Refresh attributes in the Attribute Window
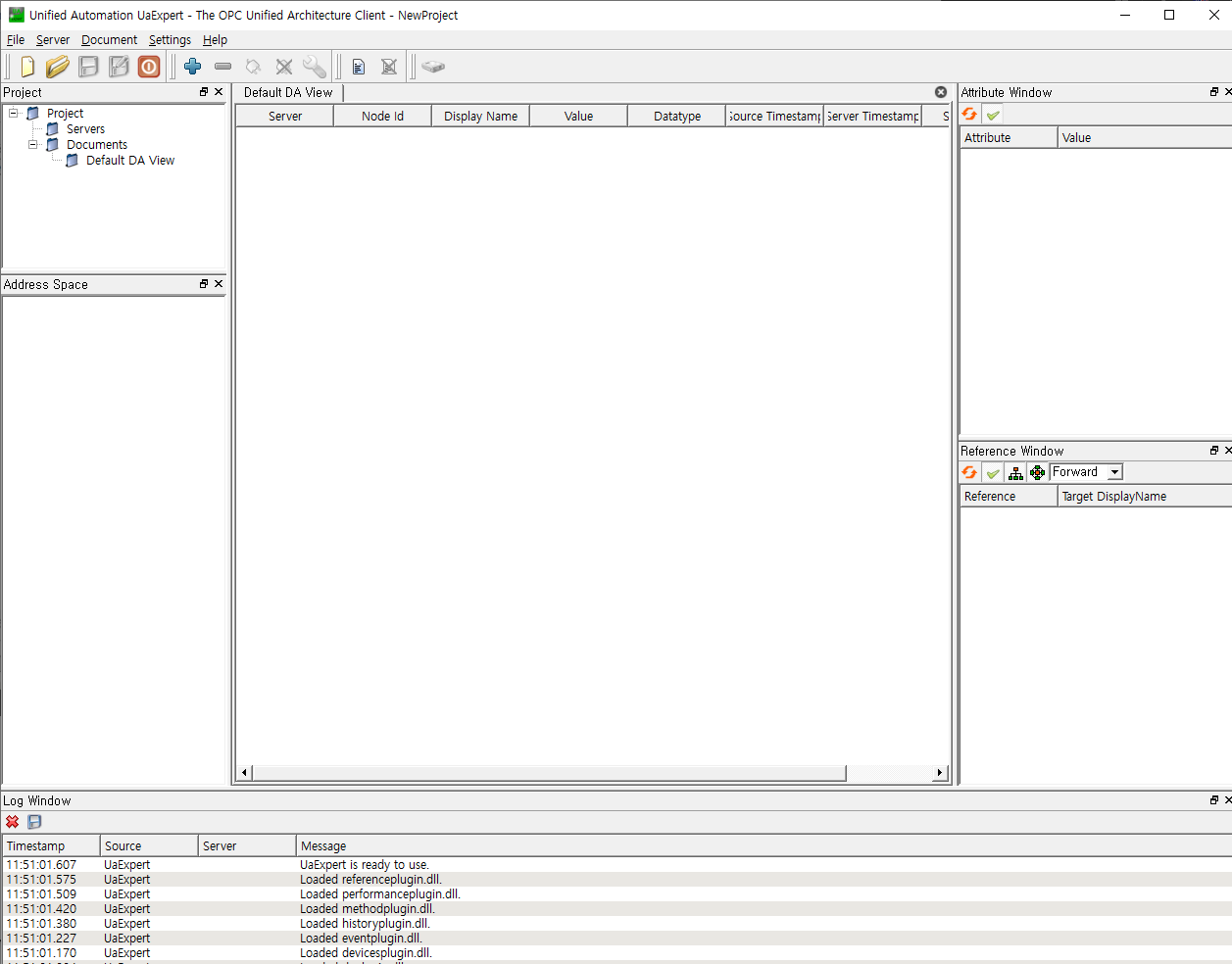Image resolution: width=1232 pixels, height=964 pixels. point(970,115)
